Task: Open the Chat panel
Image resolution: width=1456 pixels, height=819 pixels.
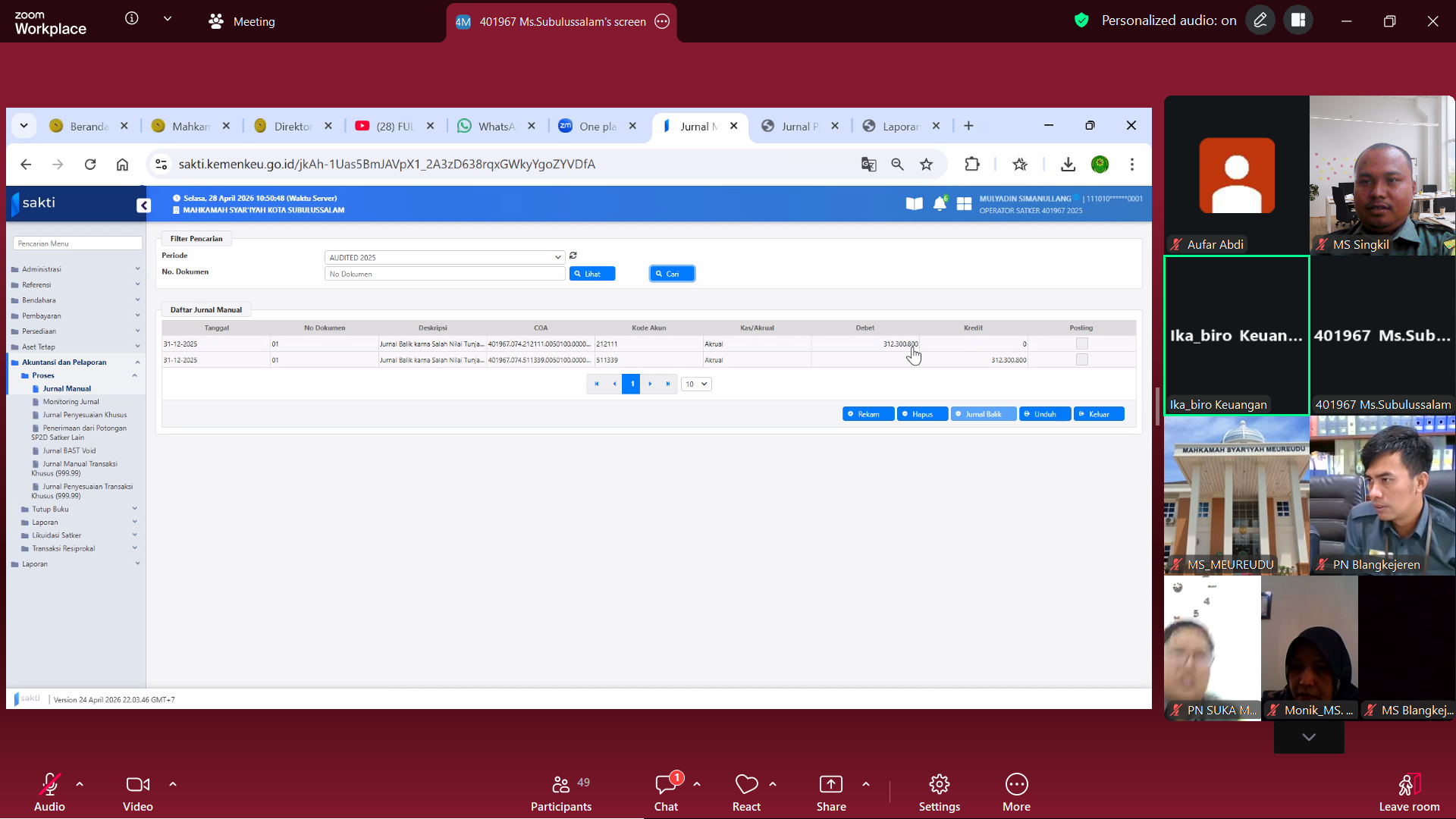Action: click(666, 792)
